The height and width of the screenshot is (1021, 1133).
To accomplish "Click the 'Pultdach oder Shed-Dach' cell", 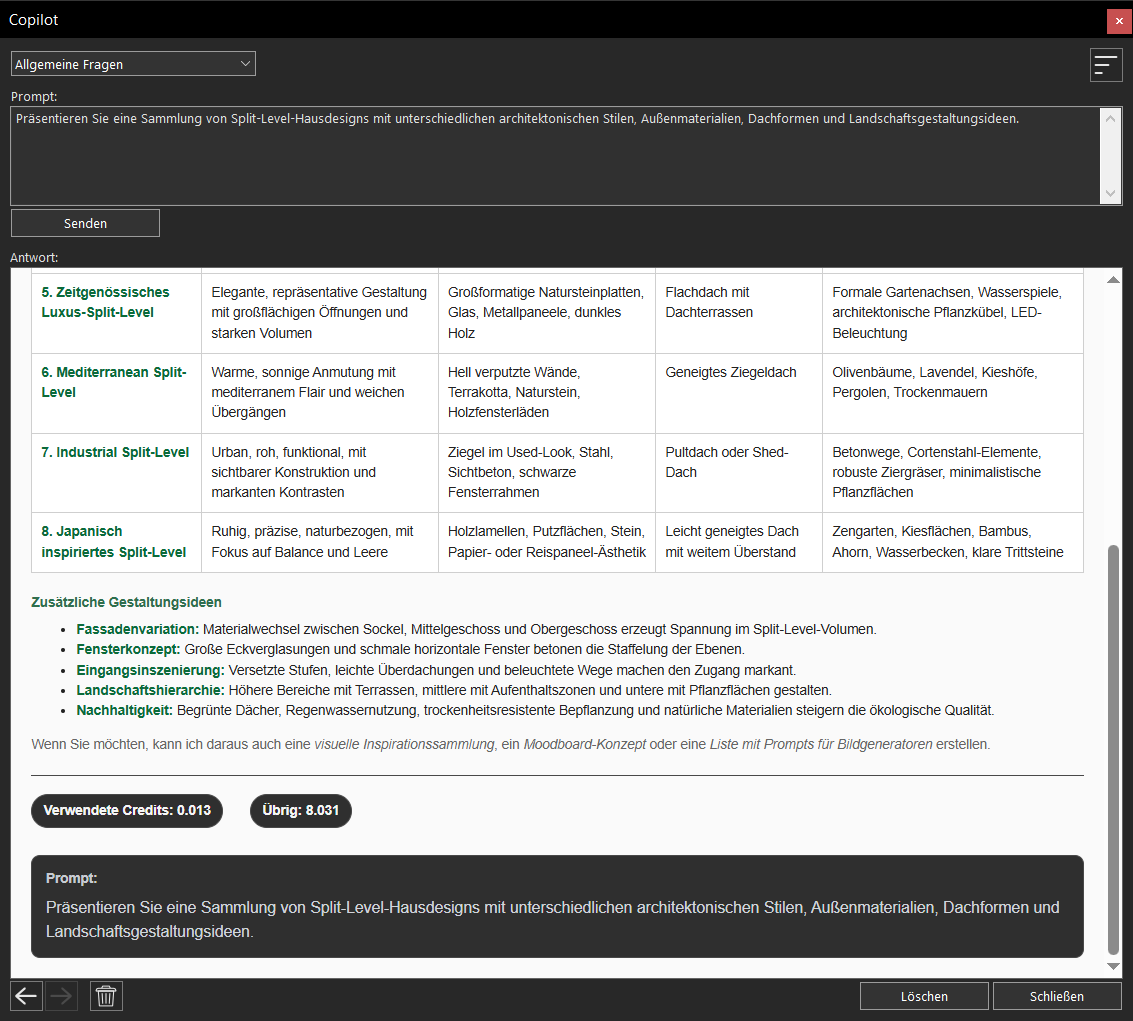I will point(738,473).
